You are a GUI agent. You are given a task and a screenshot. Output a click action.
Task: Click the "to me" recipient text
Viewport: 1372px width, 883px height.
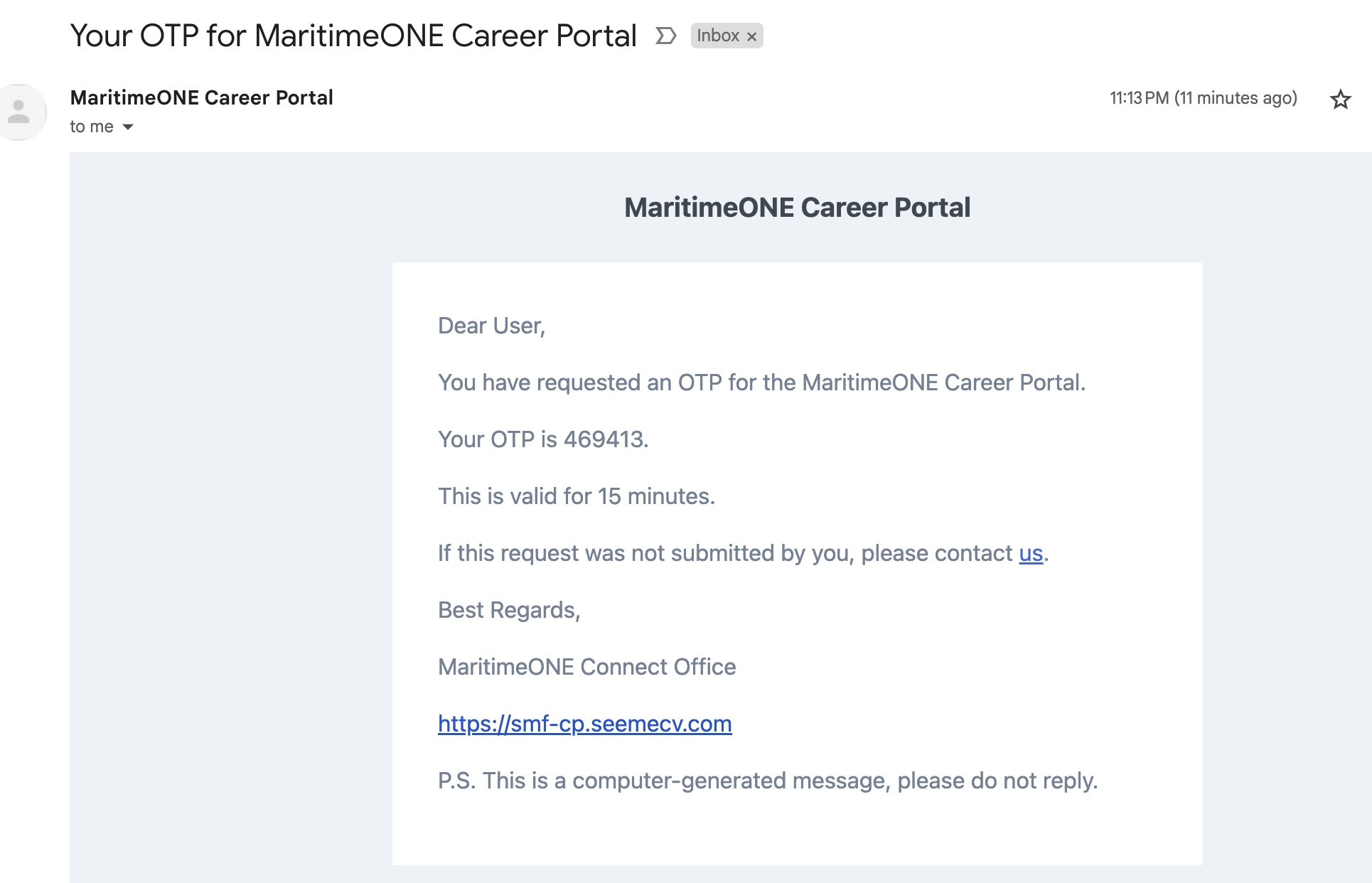(x=92, y=127)
